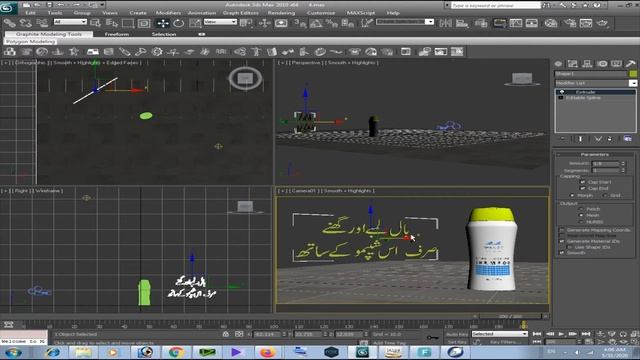
Task: Click the Unlink Selection tool
Action: coord(25,23)
